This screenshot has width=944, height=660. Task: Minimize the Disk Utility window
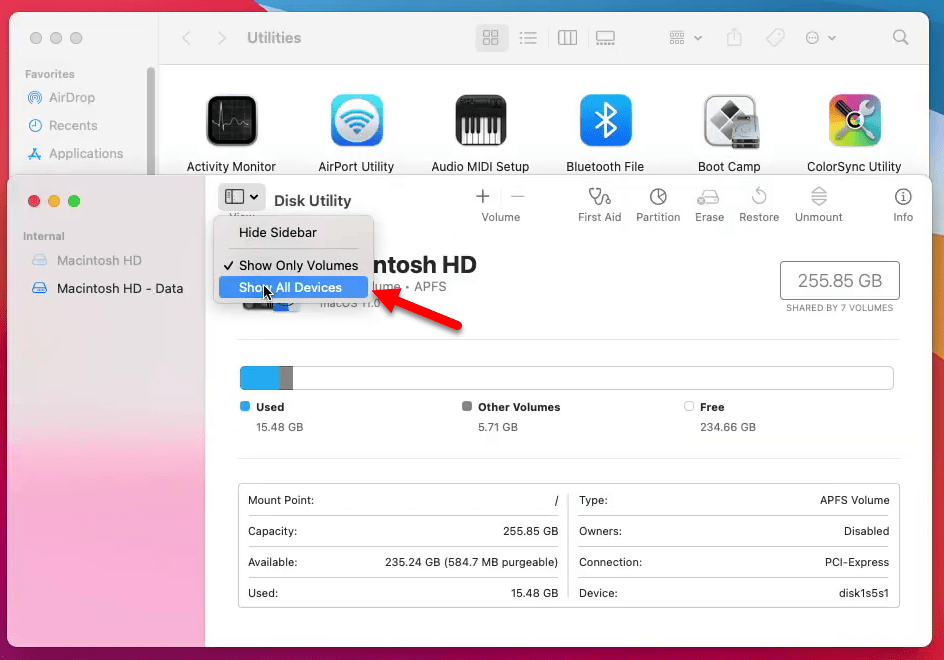(x=54, y=201)
